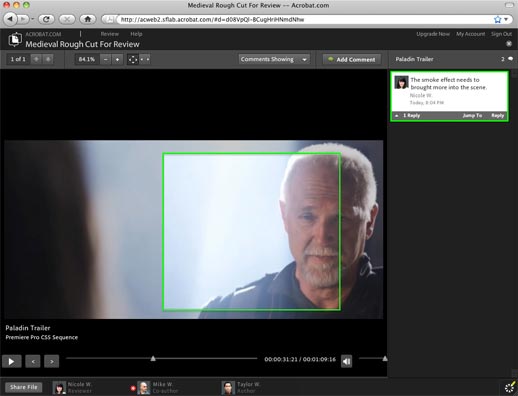Click the video timeline playhead marker
Screen dimensions: 518x396
pos(153,358)
